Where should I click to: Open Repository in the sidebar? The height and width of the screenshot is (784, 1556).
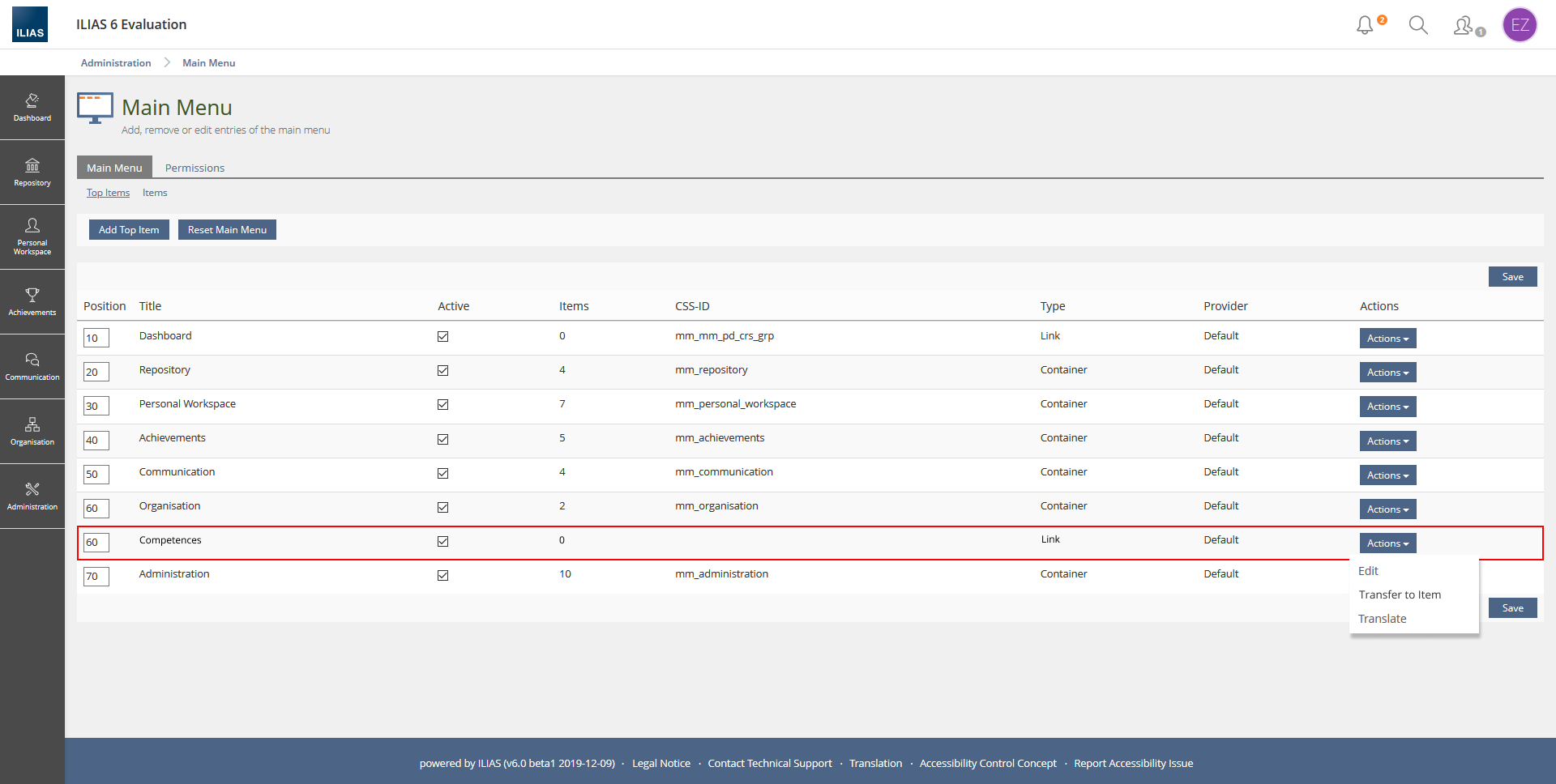(32, 172)
